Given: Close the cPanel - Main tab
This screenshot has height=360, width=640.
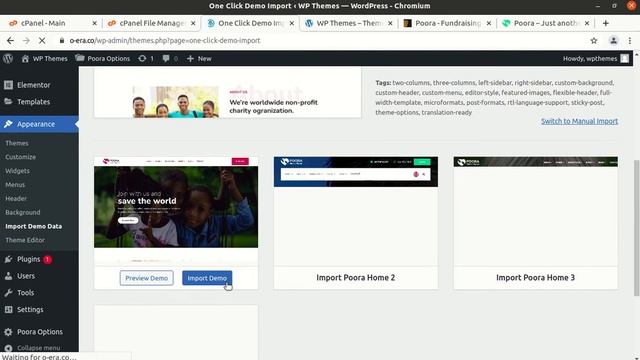Looking at the screenshot, I should [x=94, y=23].
